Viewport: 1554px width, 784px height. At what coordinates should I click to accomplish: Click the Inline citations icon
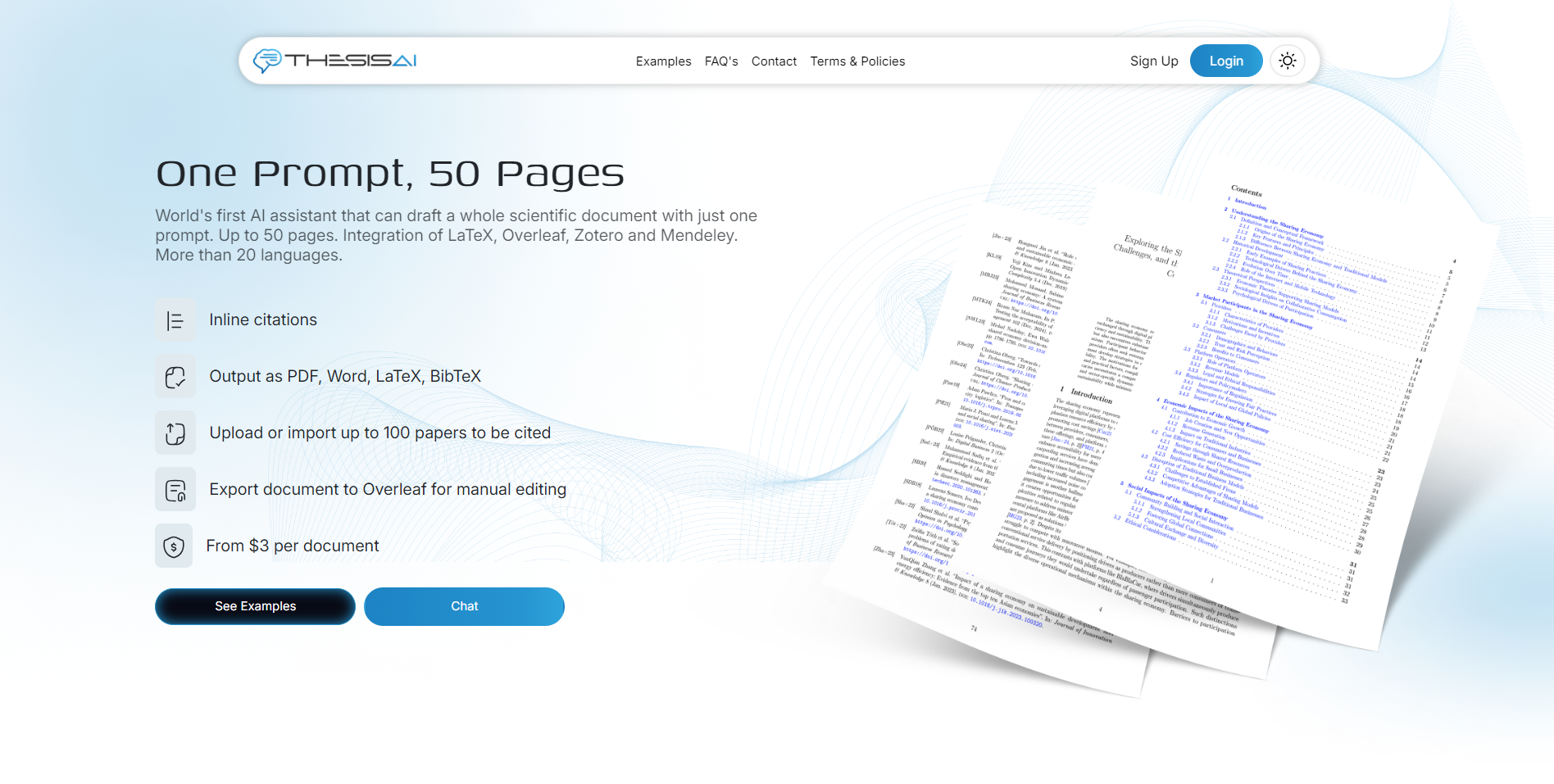[x=175, y=320]
